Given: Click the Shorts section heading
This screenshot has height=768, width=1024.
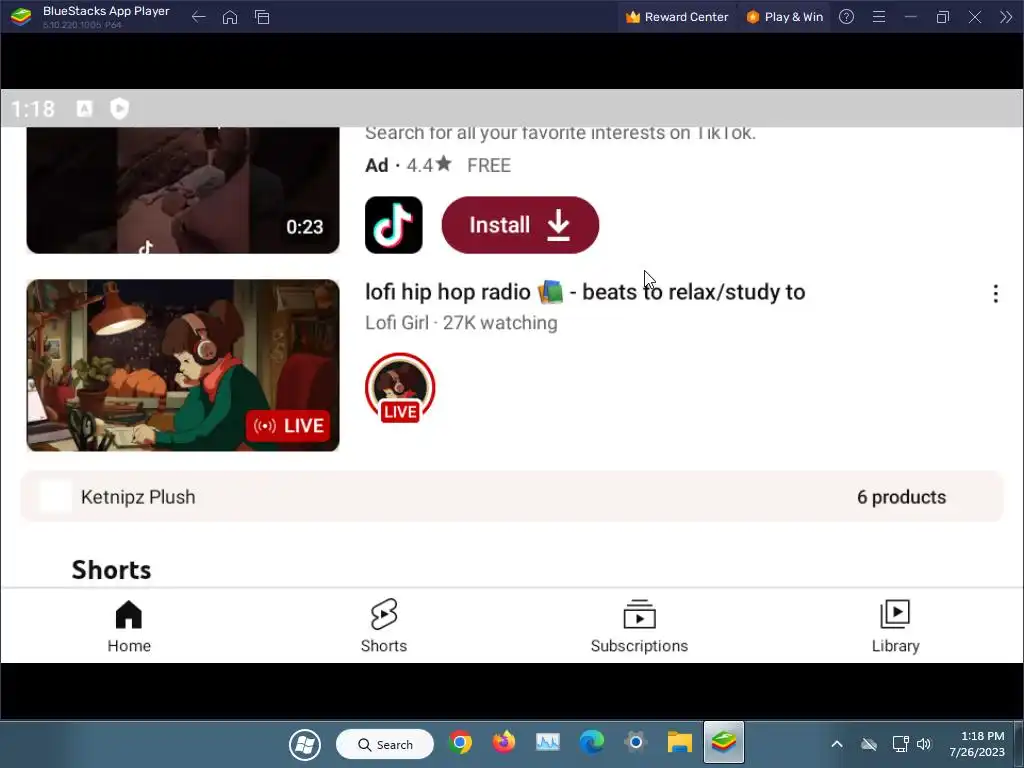Looking at the screenshot, I should (x=111, y=569).
